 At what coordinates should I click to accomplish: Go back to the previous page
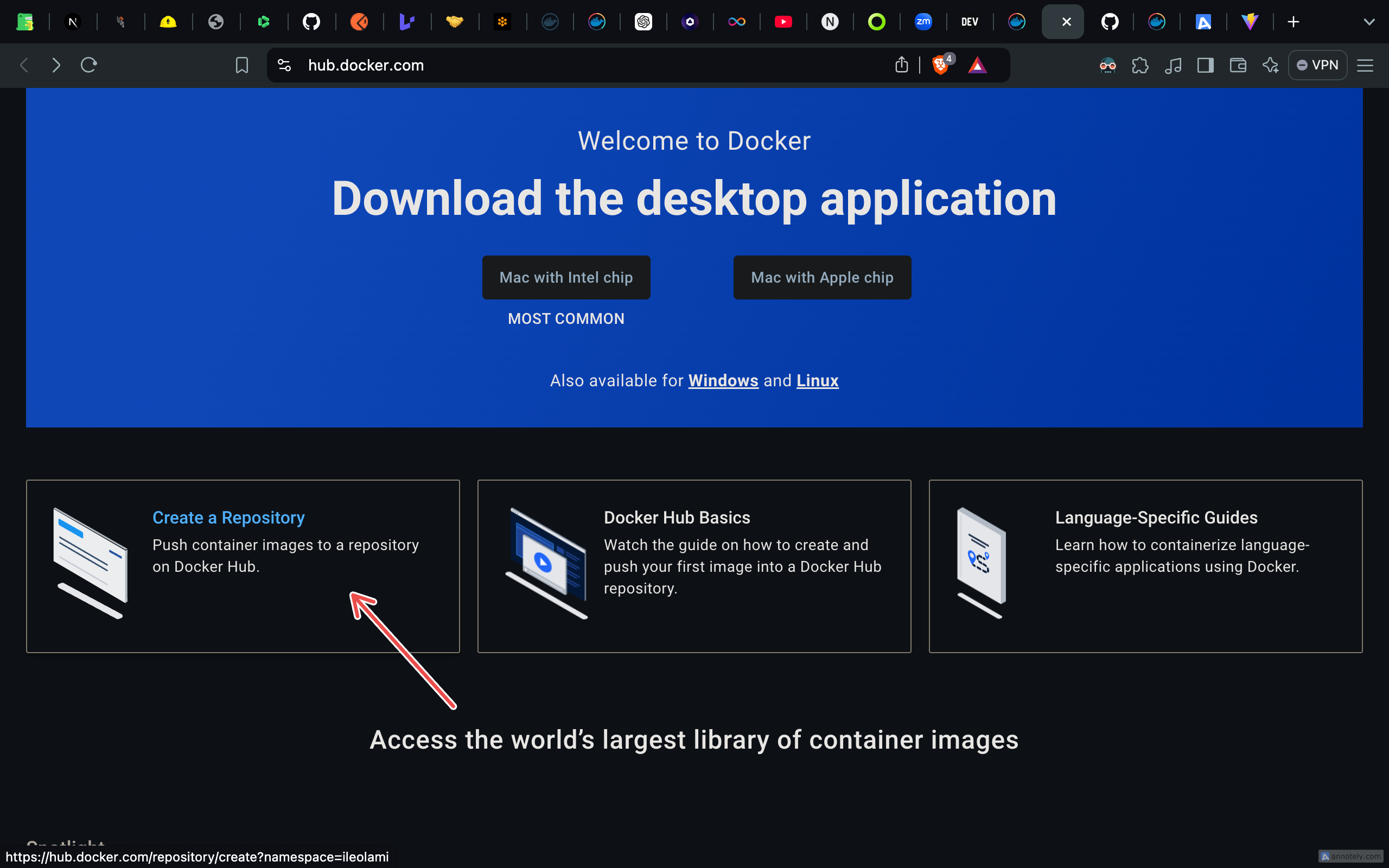point(24,65)
